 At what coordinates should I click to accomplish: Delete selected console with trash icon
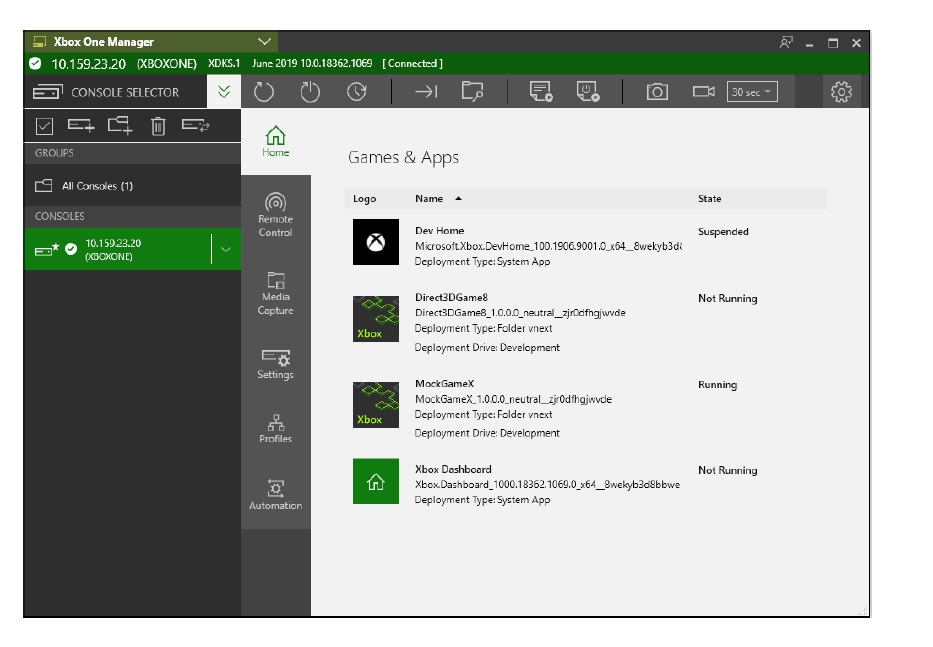tap(158, 126)
